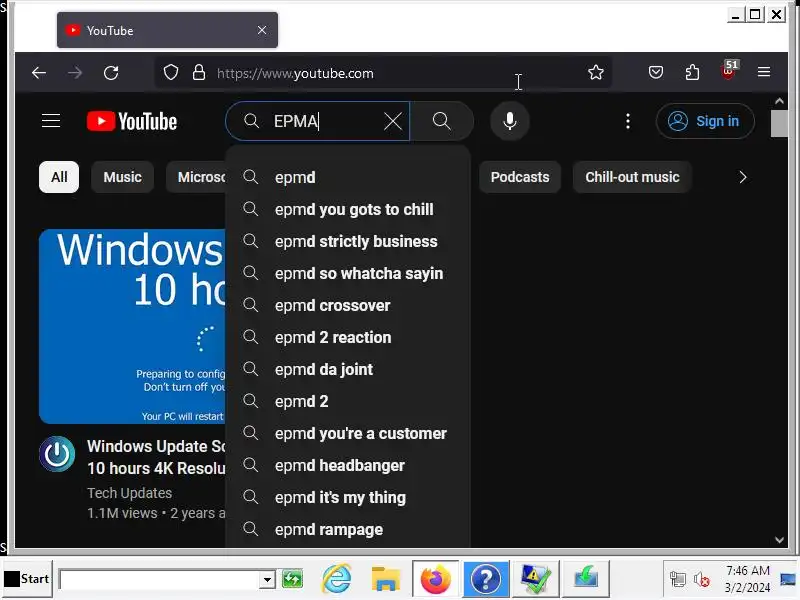
Task: Select the All filter chip
Action: point(59,177)
